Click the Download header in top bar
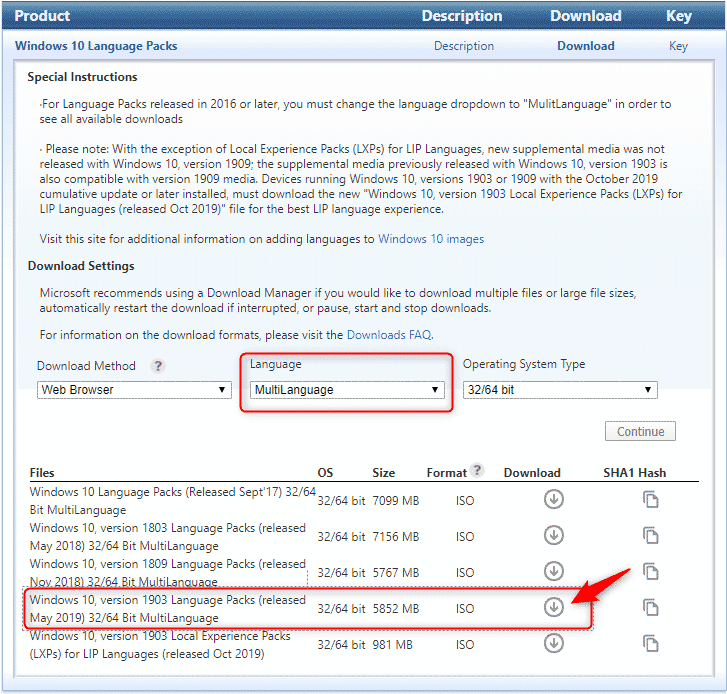 click(x=586, y=16)
